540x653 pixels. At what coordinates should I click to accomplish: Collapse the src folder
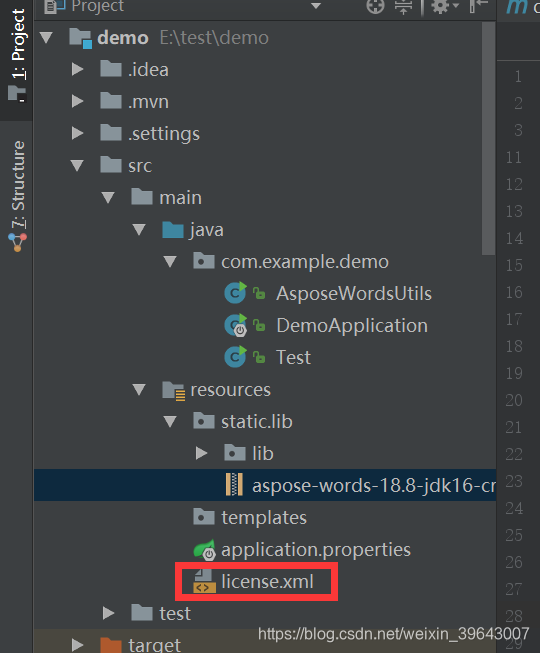pos(77,166)
